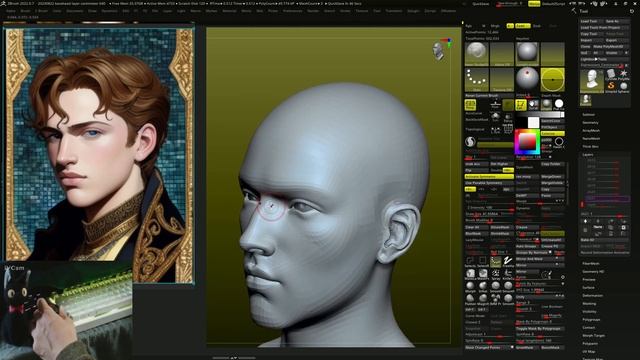Viewport: 640px width, 360px height.
Task: Click the reference portrait image
Action: point(99,155)
